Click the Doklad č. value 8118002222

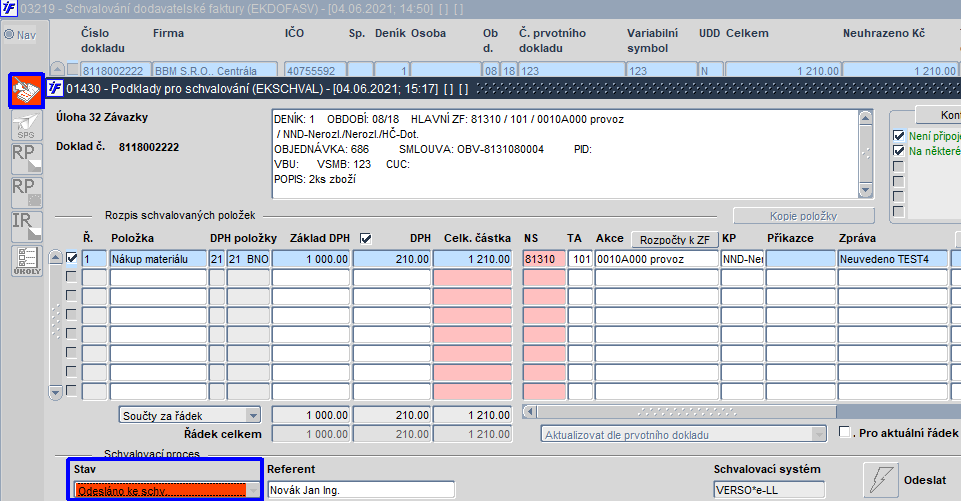pyautogui.click(x=149, y=147)
